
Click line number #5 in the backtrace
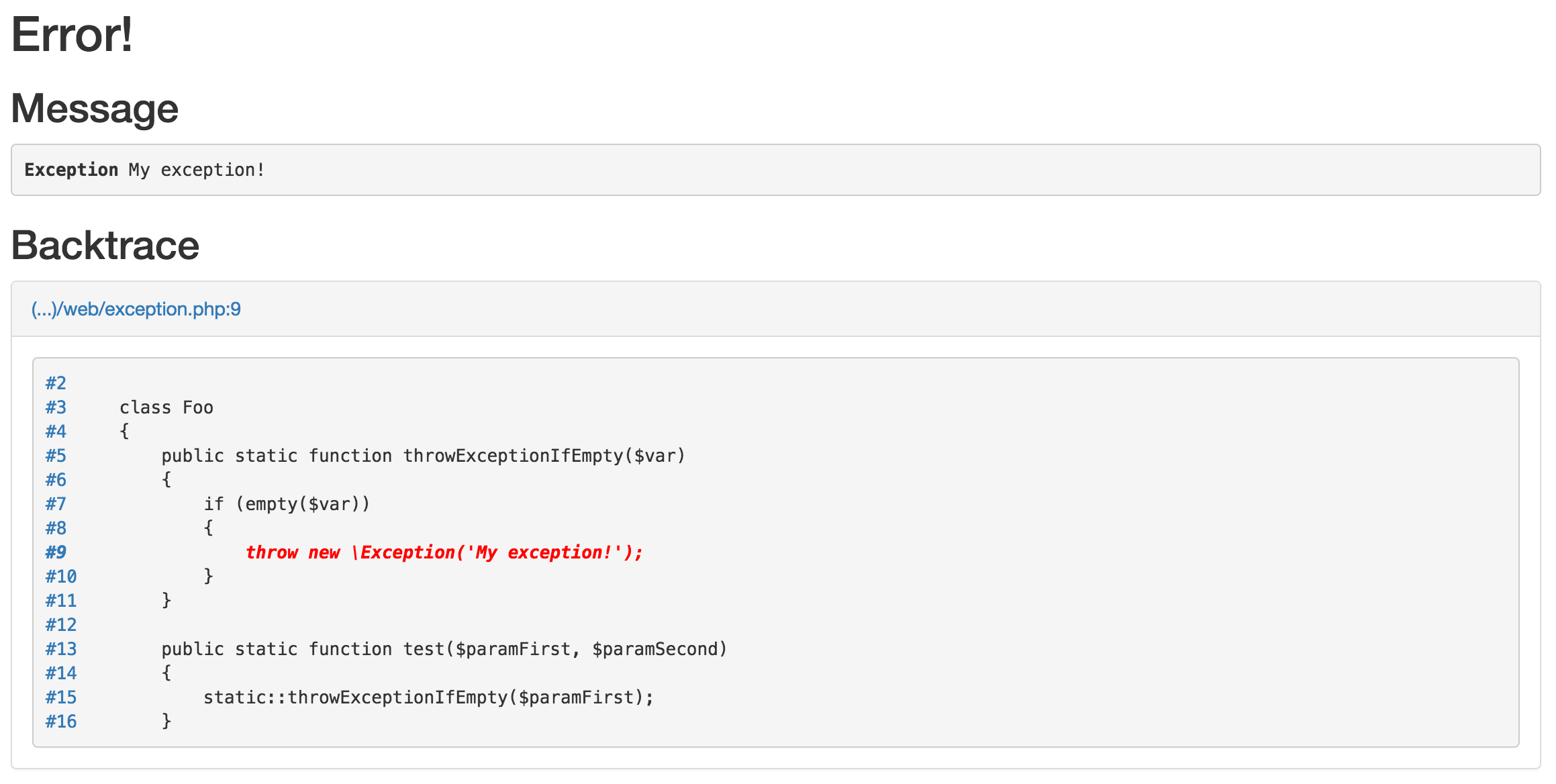pos(56,456)
